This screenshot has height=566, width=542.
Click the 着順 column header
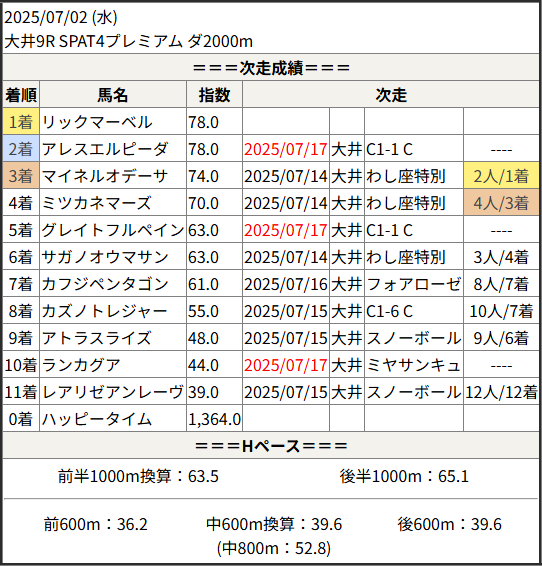tap(21, 95)
